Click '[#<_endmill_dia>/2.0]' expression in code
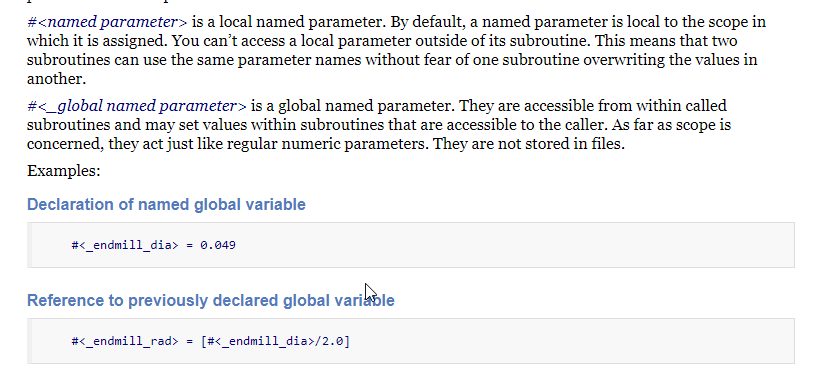 (275, 341)
